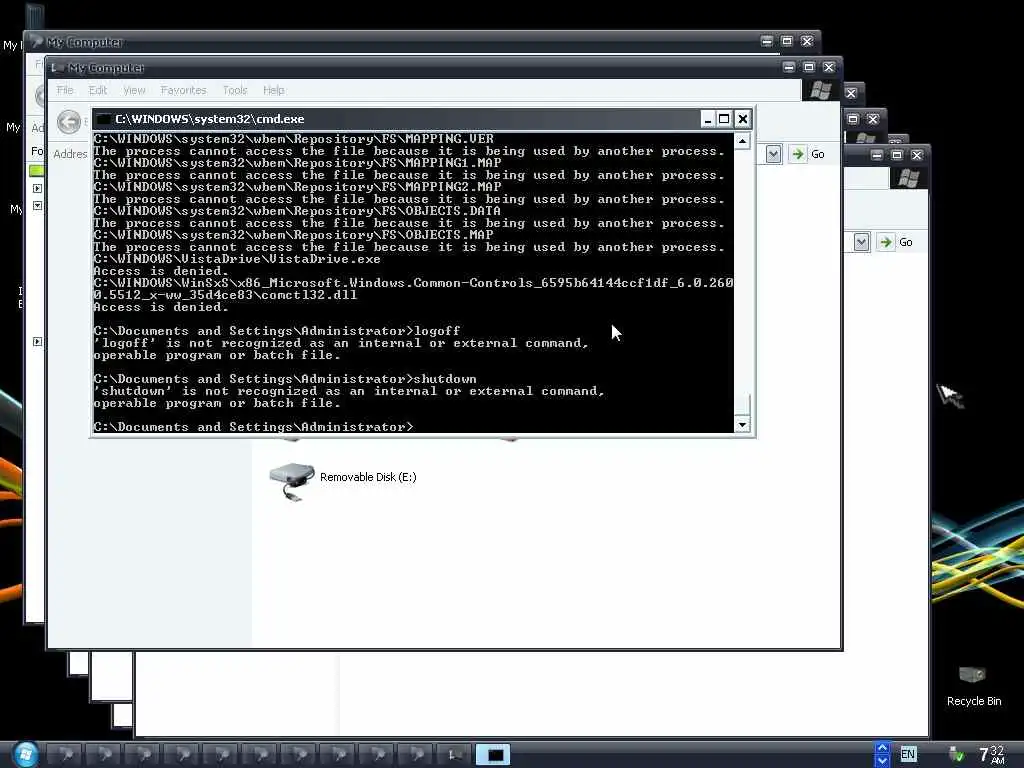Click the prompt line ending in 'logoff'

(x=277, y=331)
